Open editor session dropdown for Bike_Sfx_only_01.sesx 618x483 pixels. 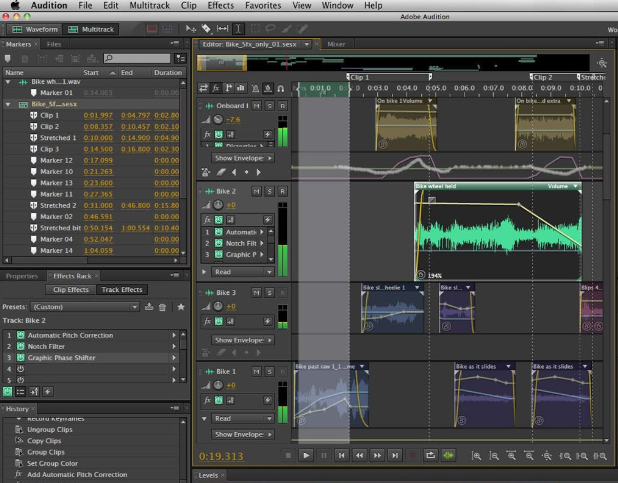[x=307, y=44]
